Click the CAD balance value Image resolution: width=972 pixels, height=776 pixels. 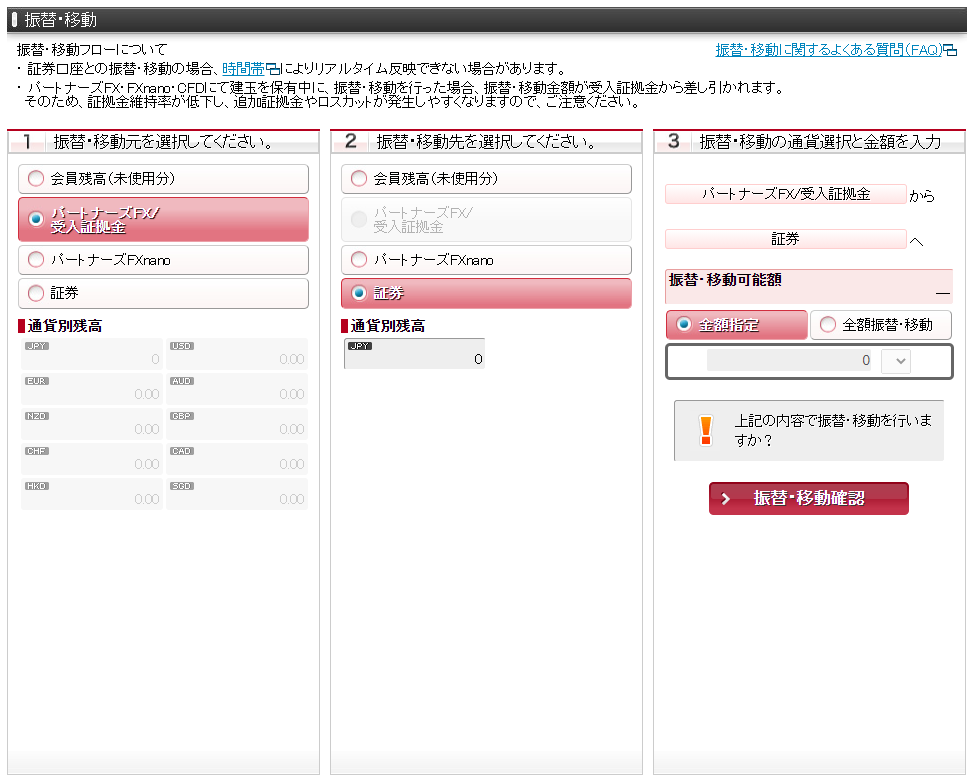click(237, 459)
